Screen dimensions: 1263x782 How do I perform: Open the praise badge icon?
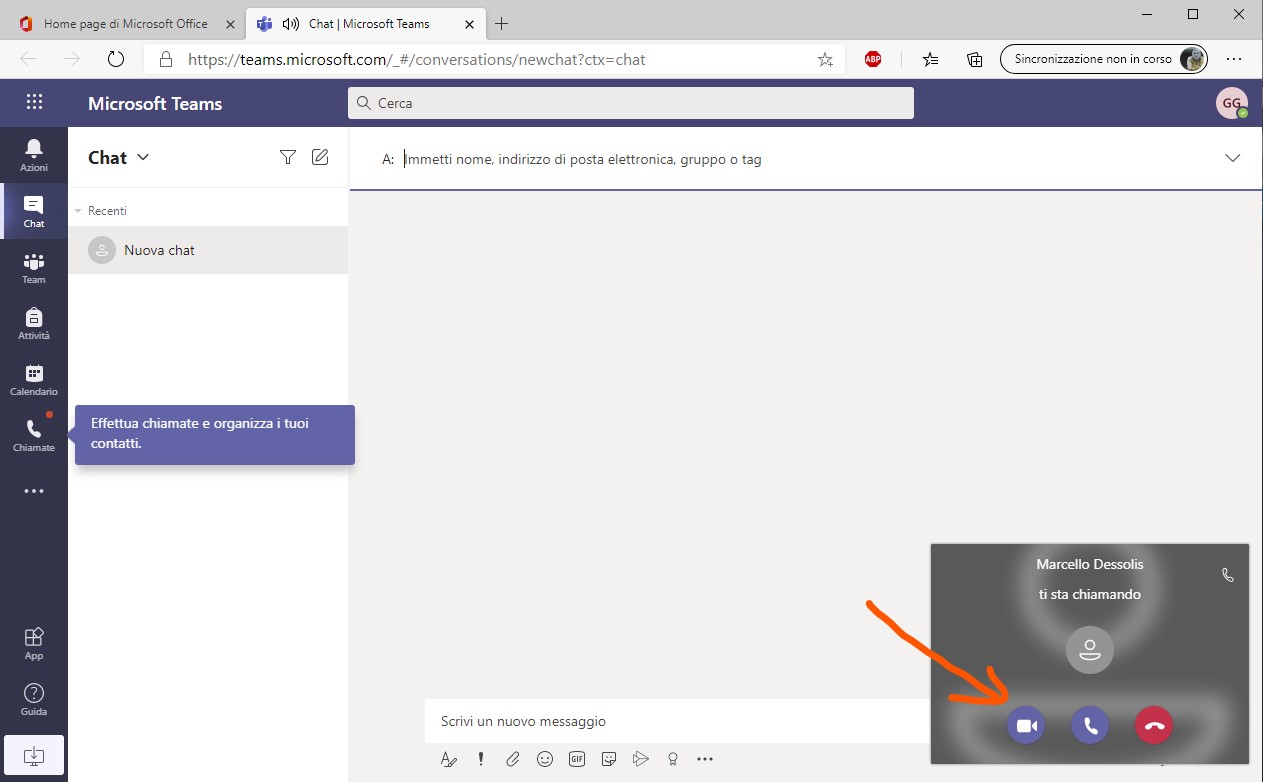pos(673,759)
